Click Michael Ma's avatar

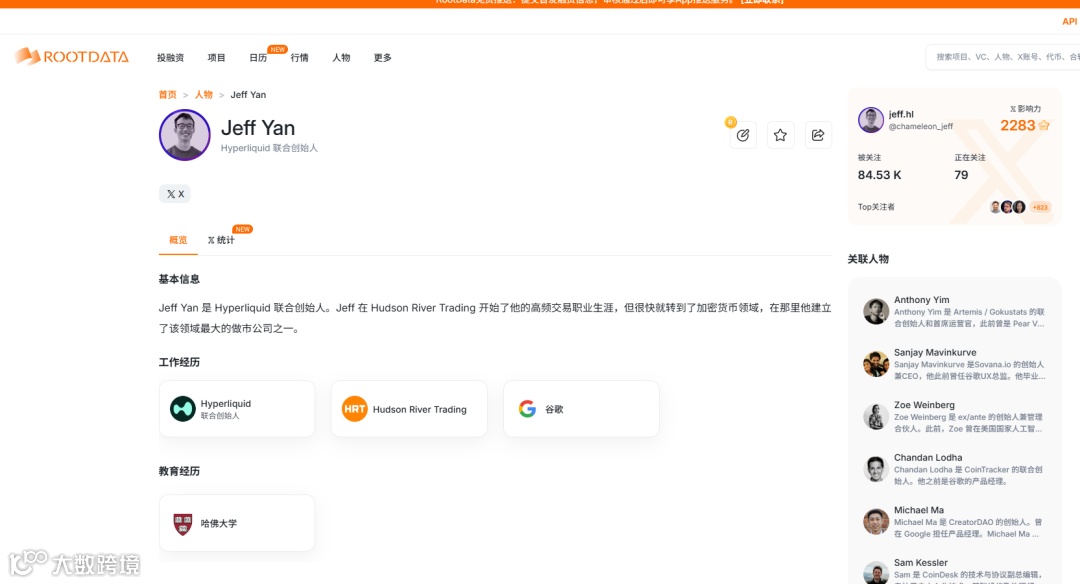pyautogui.click(x=875, y=521)
